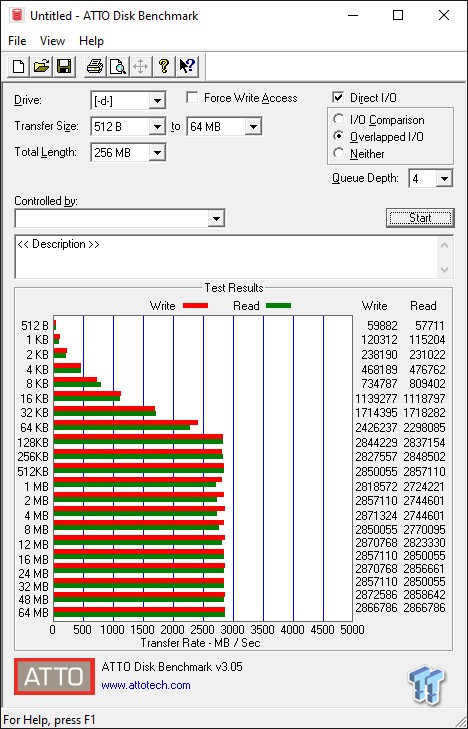Print results using the printer icon

(95, 66)
